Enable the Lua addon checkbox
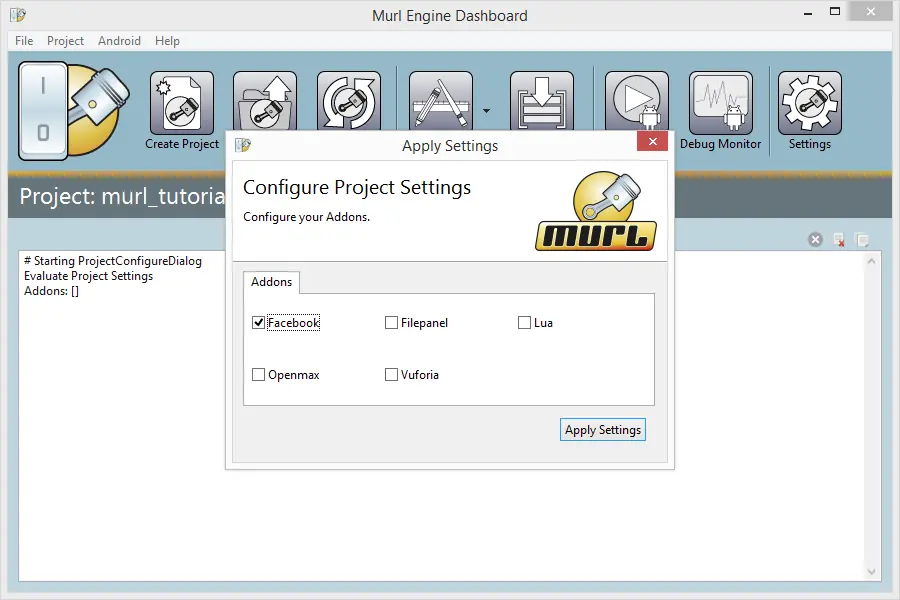The width and height of the screenshot is (900, 600). pos(524,323)
